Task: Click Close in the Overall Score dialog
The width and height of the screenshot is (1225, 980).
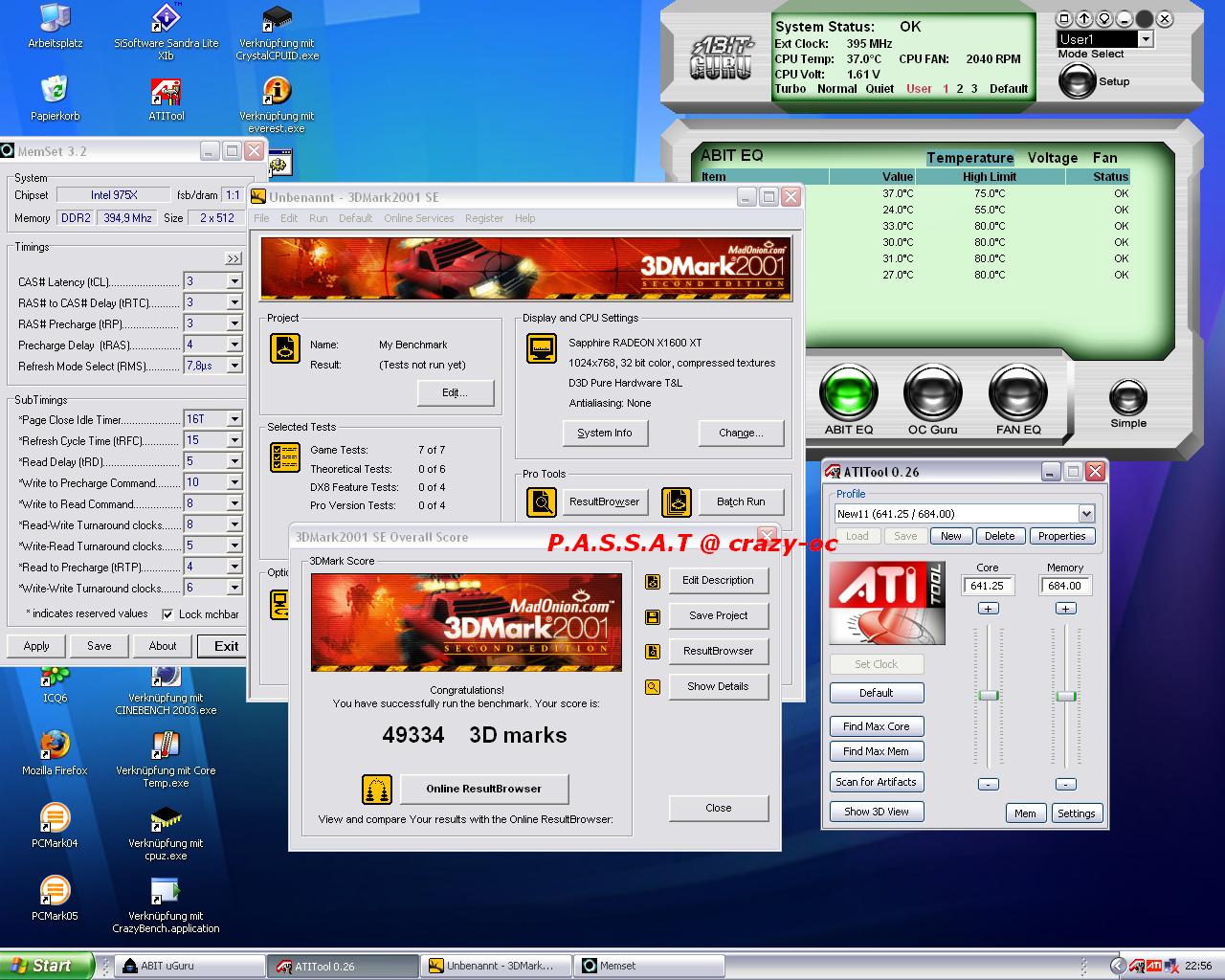Action: [x=719, y=809]
